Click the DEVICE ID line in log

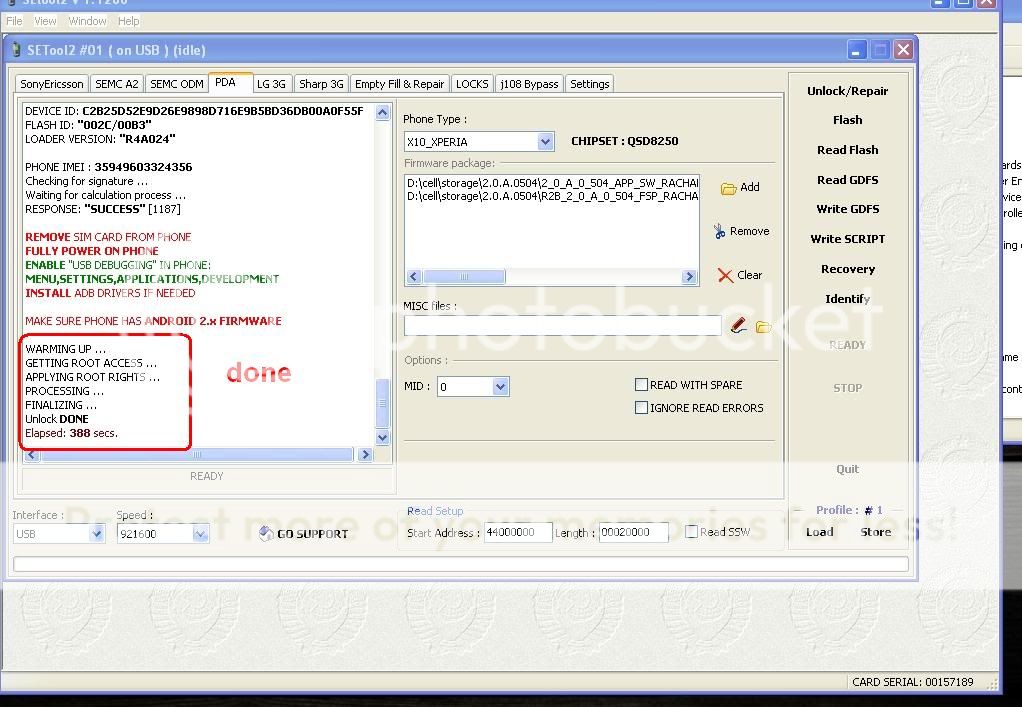pyautogui.click(x=194, y=111)
